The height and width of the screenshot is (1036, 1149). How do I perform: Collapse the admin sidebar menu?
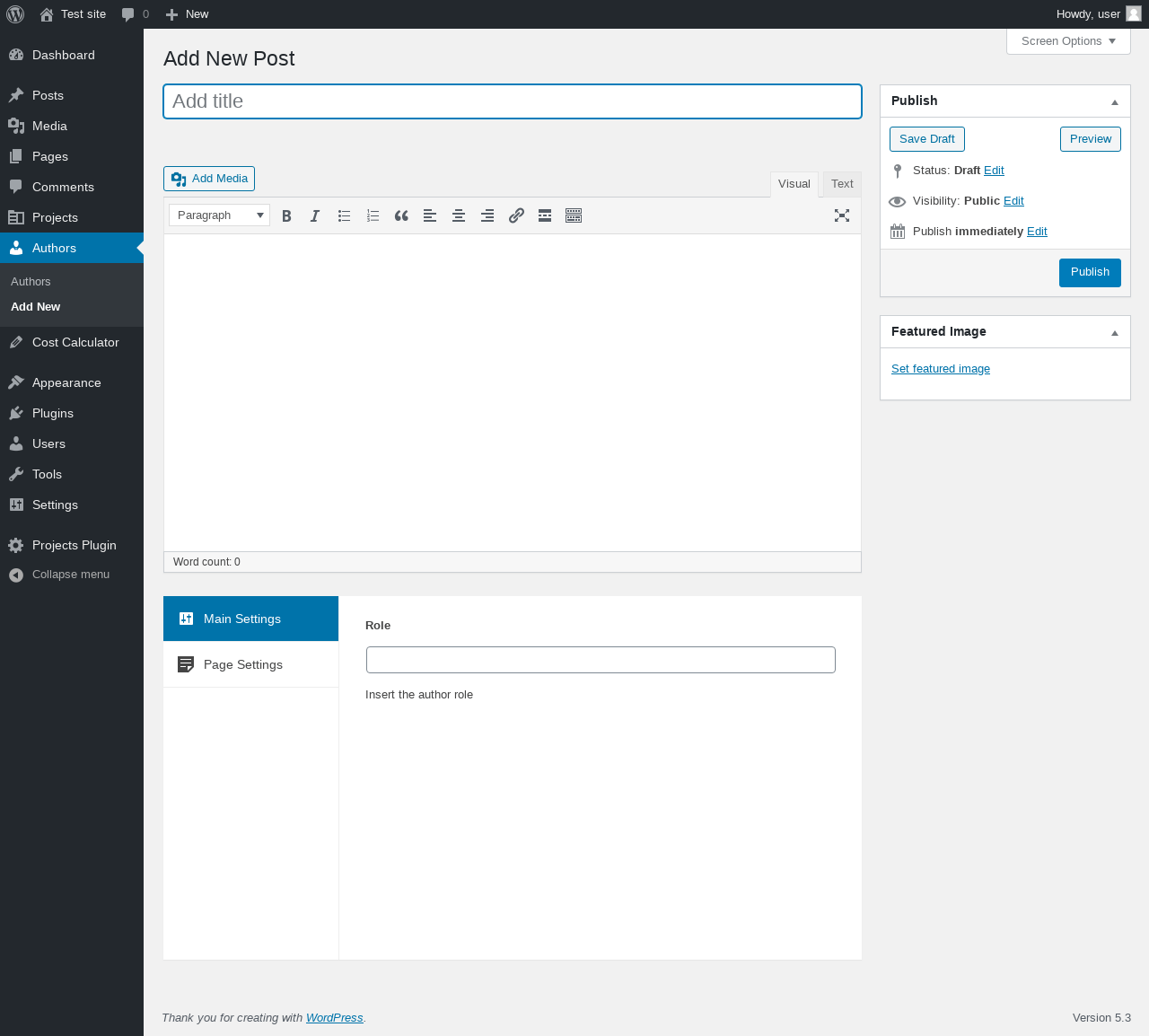click(72, 575)
